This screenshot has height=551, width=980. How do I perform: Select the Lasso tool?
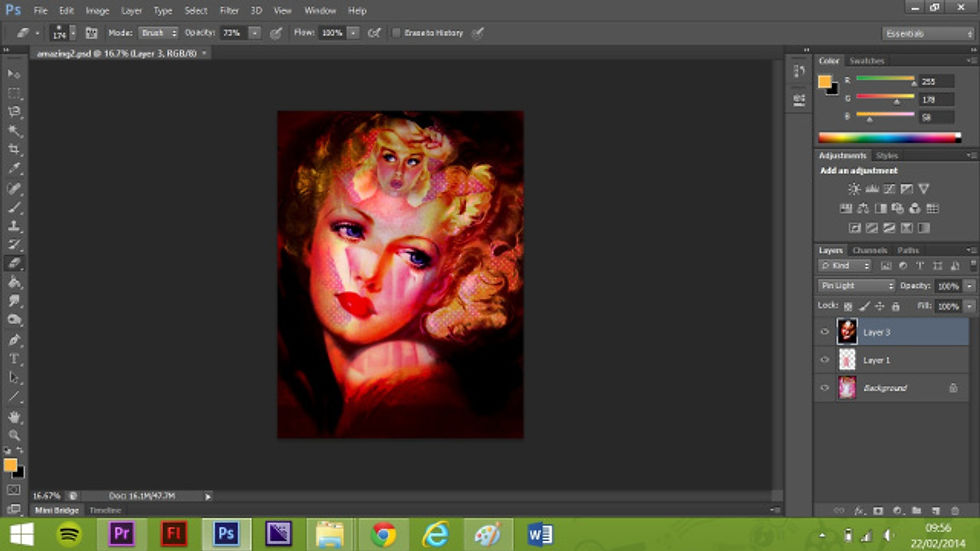coord(14,112)
